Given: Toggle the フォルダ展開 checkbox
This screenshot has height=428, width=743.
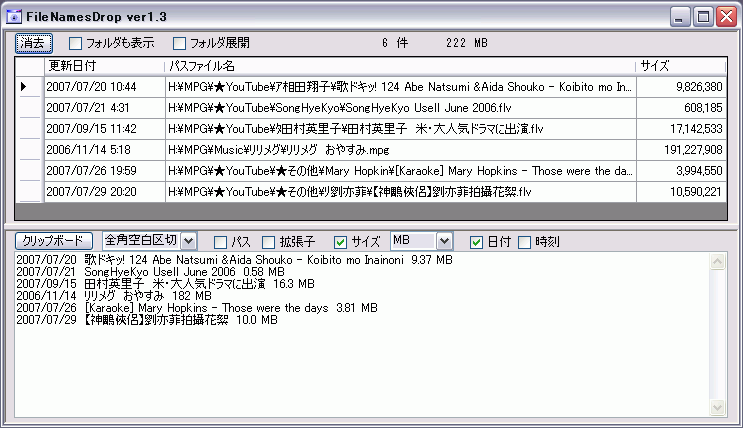Looking at the screenshot, I should click(x=180, y=43).
